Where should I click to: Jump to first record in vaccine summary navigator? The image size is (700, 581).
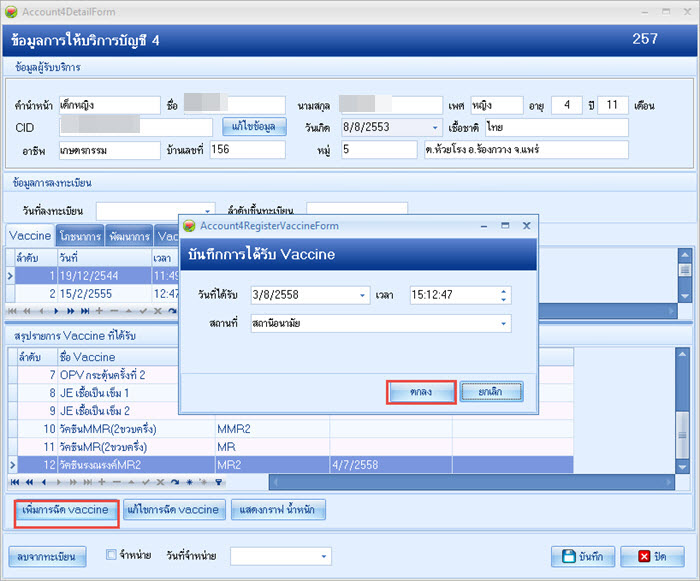pos(14,481)
